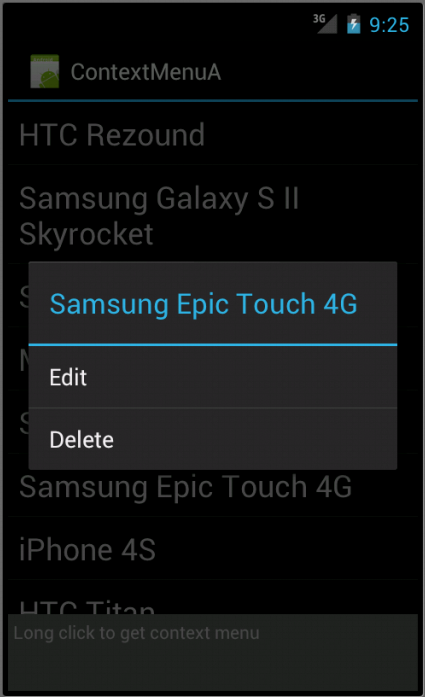The image size is (425, 697).
Task: Tap the obscured list row starting with N
Action: [x=18, y=359]
